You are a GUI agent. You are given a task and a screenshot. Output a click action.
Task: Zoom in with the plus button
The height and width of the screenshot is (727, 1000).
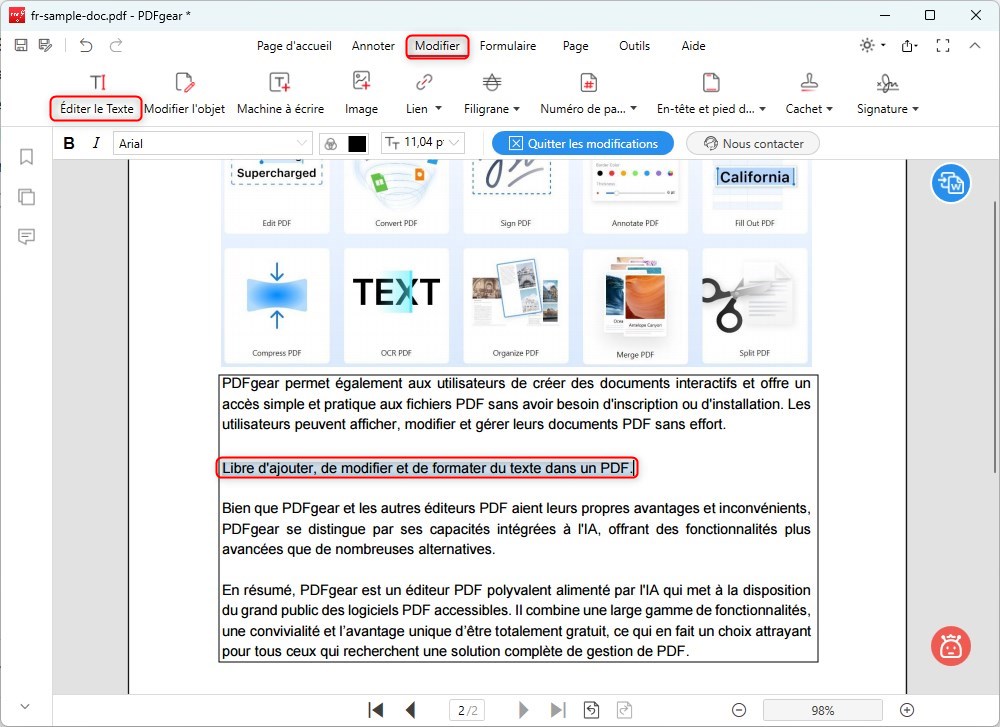(907, 710)
